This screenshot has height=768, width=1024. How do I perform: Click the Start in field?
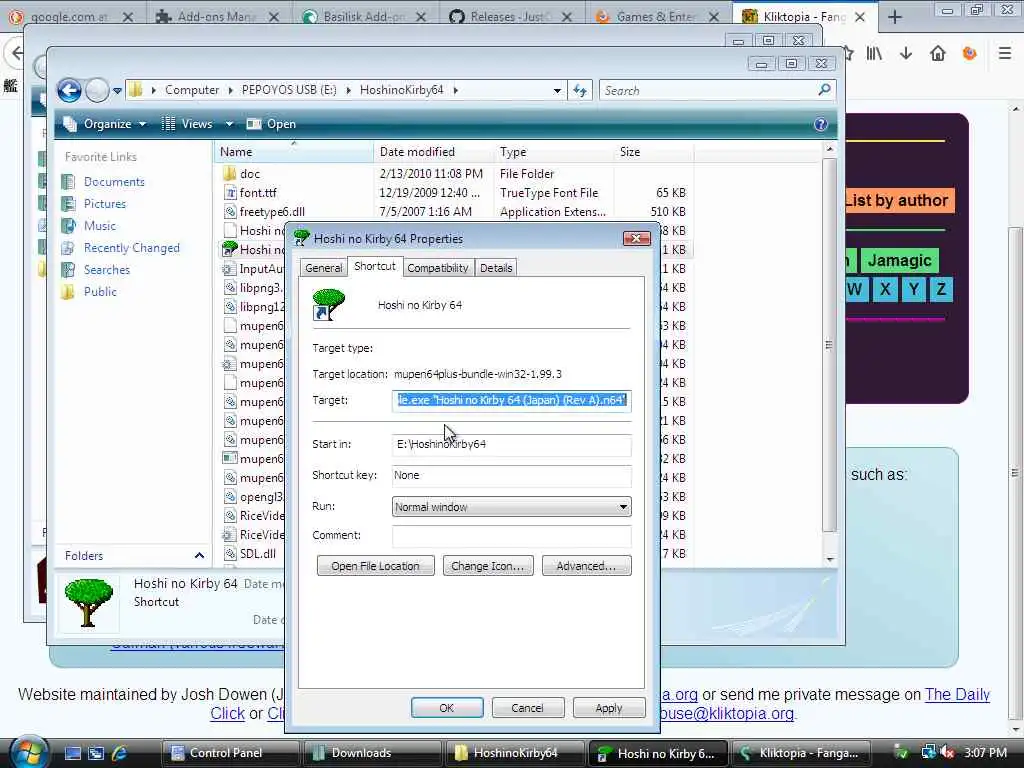point(511,444)
